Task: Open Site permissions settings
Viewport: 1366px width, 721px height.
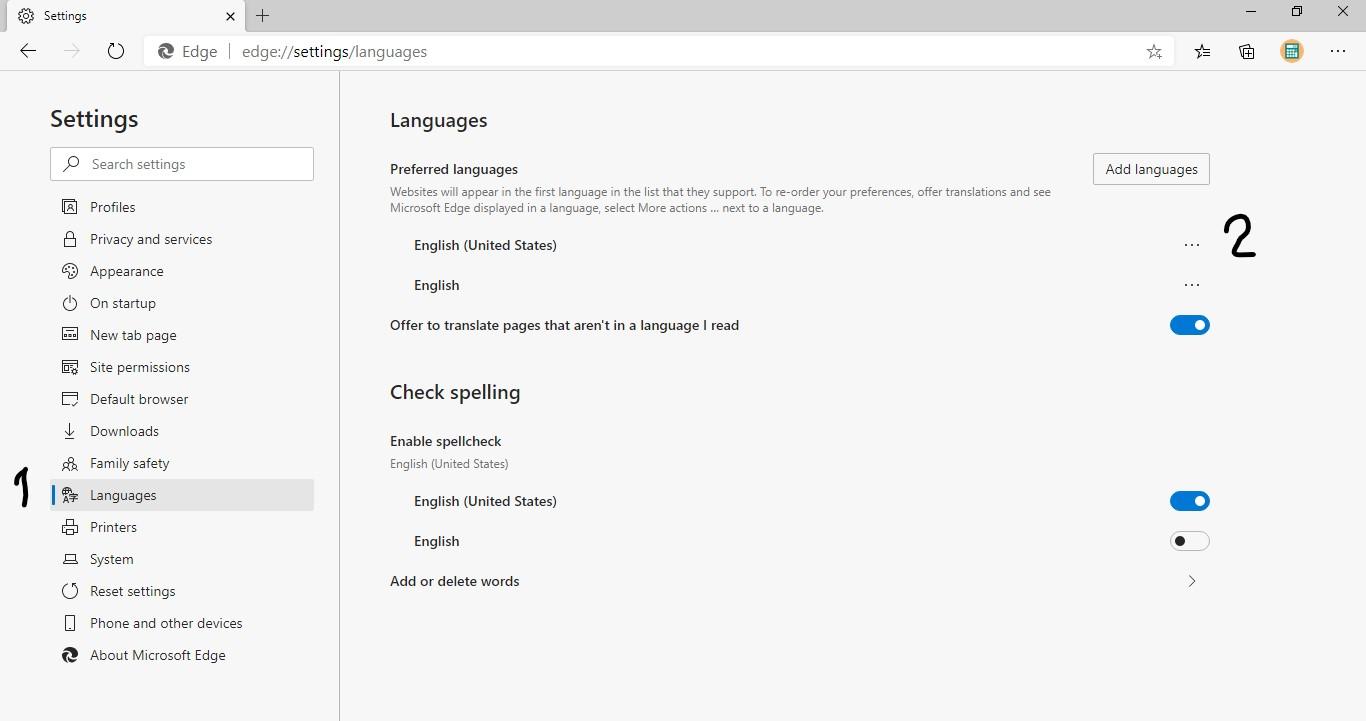Action: click(x=182, y=367)
